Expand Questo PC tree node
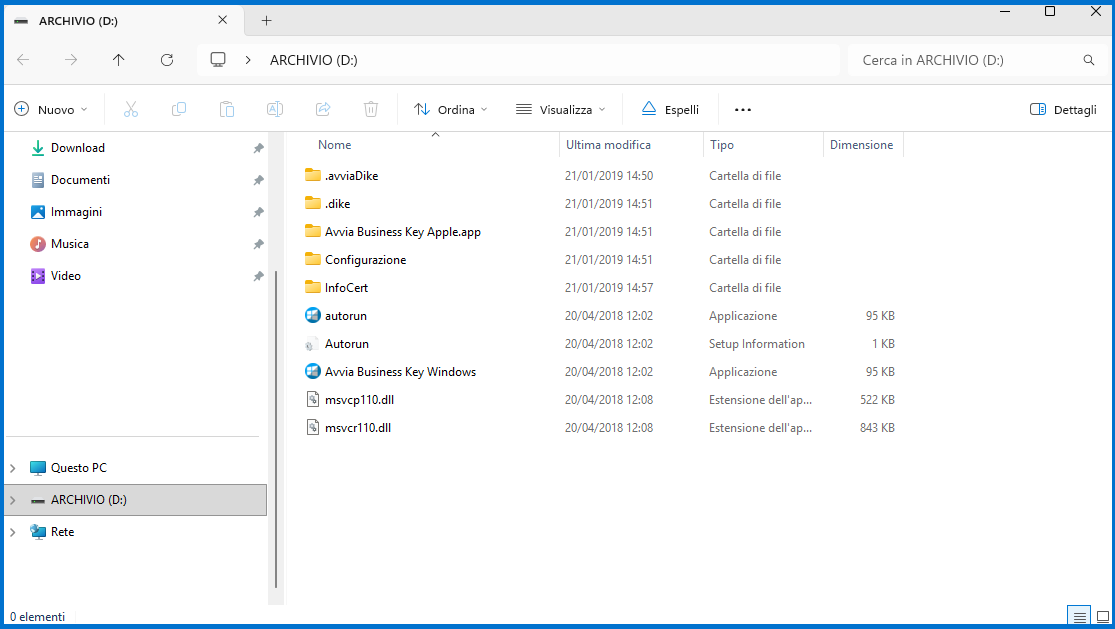Screen dimensions: 1115x629 point(13,468)
